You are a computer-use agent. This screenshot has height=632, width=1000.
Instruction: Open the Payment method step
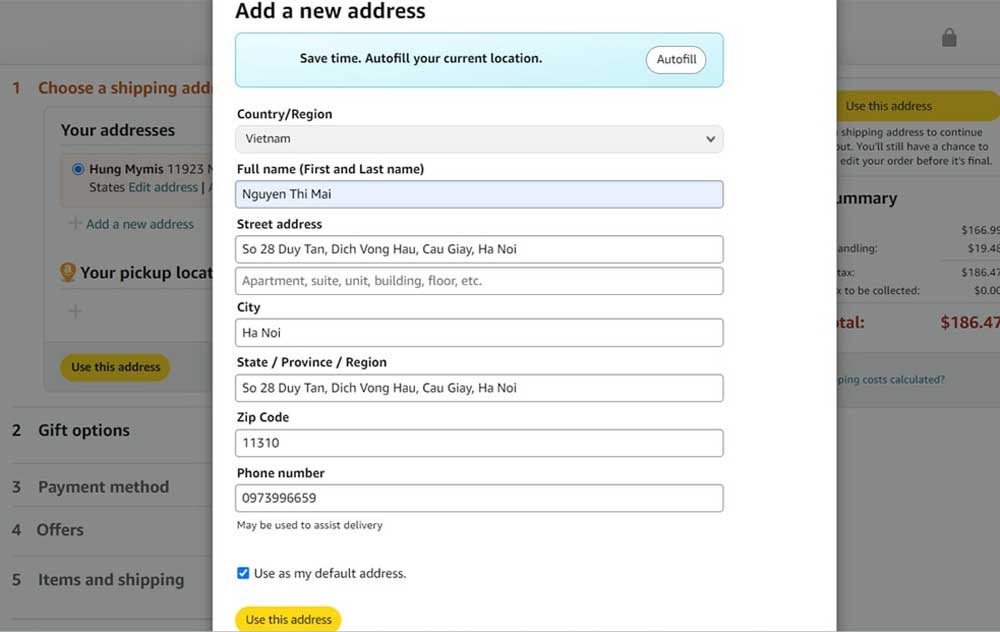103,487
